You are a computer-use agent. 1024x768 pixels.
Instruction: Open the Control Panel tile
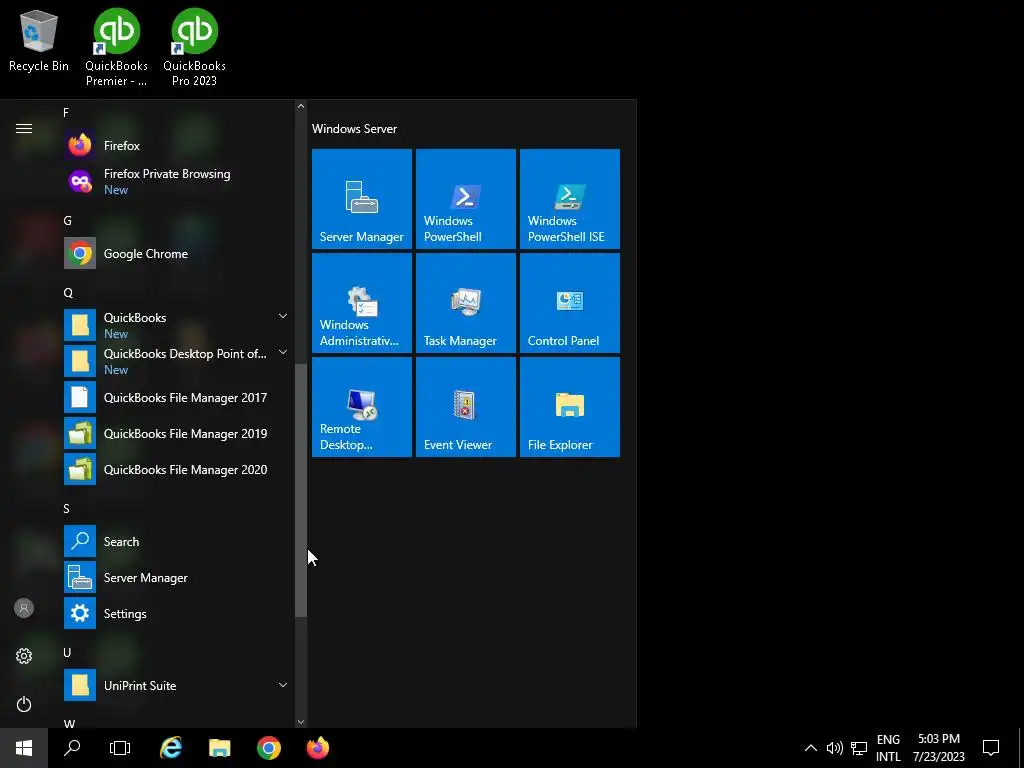(569, 302)
